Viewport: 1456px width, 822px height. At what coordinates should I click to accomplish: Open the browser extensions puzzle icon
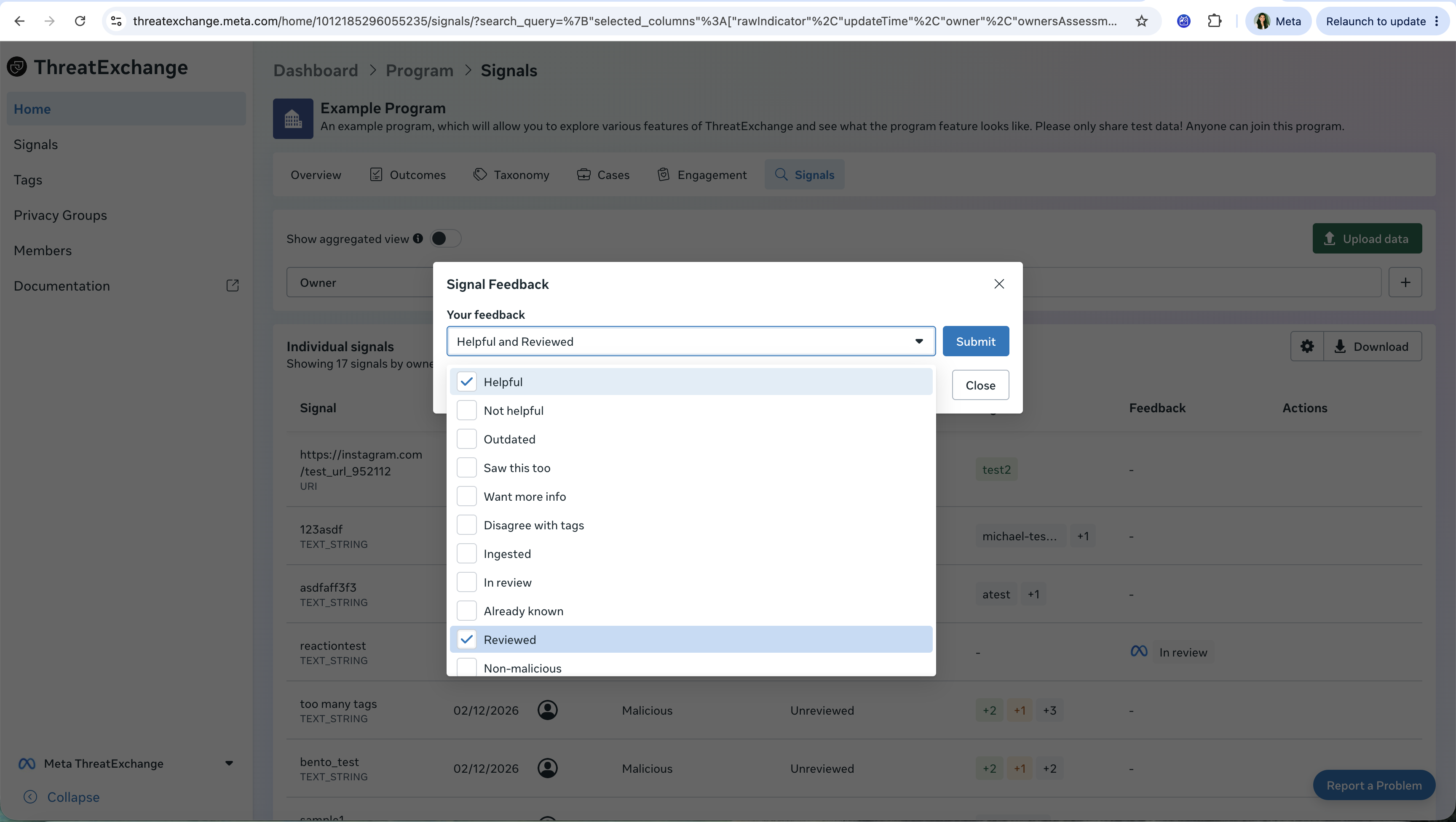pos(1215,21)
